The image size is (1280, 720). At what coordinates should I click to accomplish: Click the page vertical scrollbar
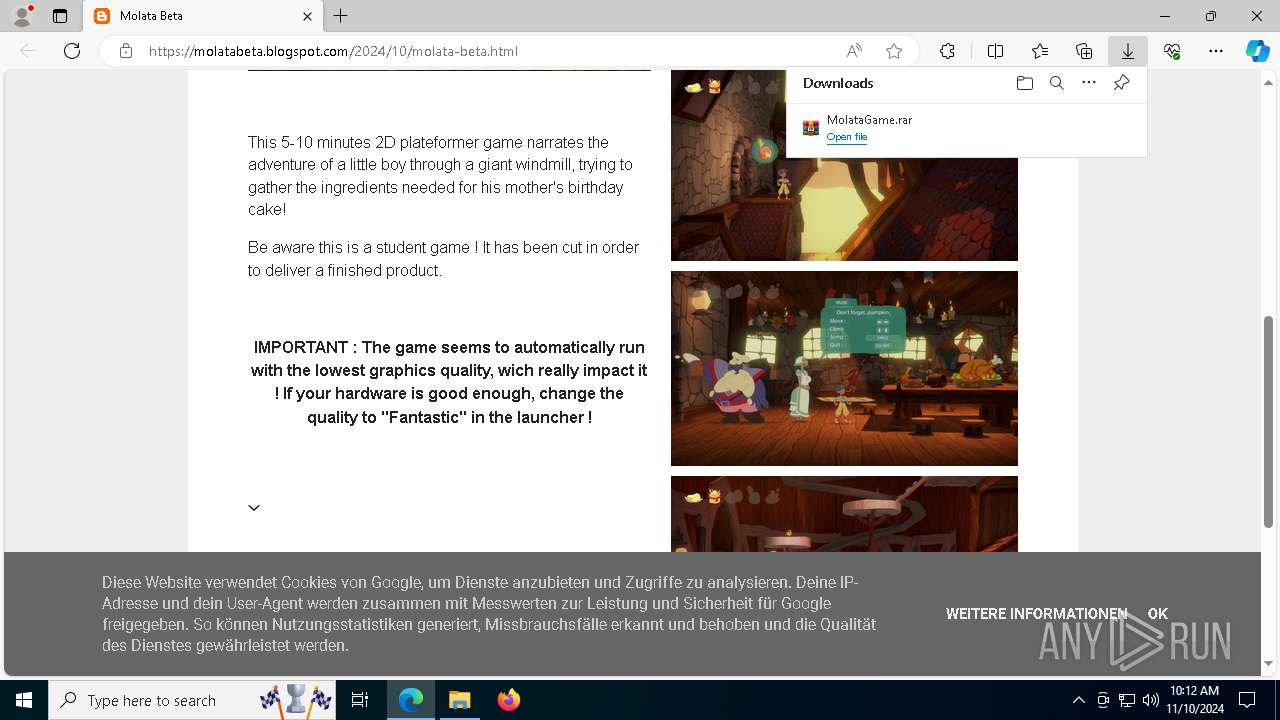[x=1269, y=421]
